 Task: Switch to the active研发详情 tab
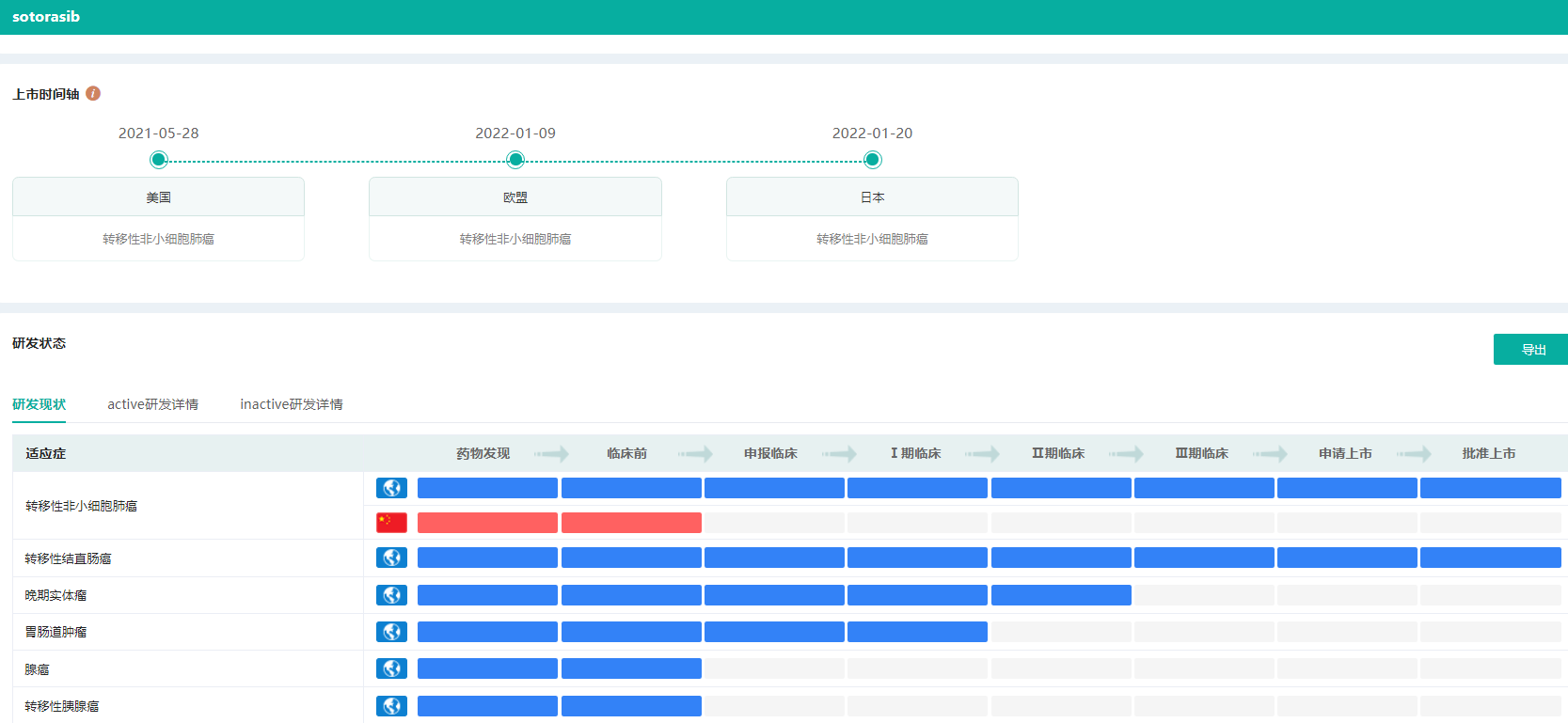[x=152, y=404]
